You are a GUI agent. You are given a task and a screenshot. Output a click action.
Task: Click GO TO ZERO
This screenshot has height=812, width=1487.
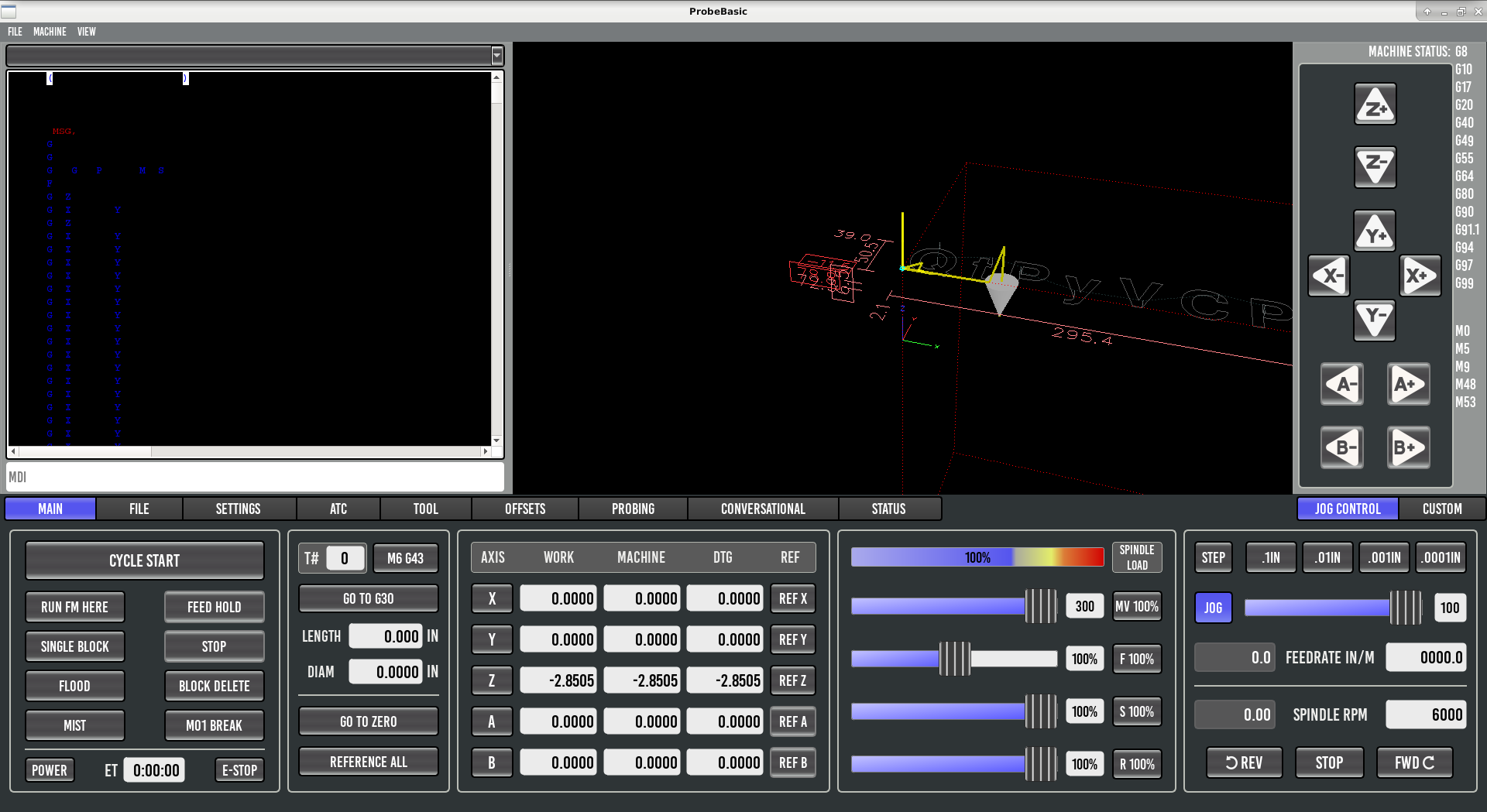pyautogui.click(x=368, y=721)
